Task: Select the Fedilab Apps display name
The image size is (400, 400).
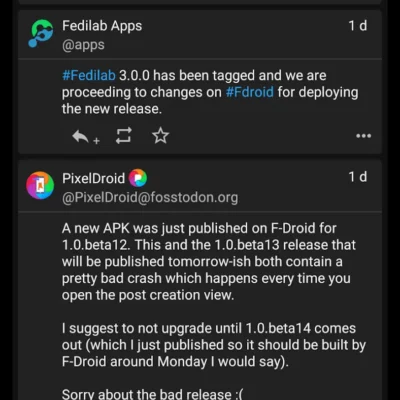Action: coord(102,26)
